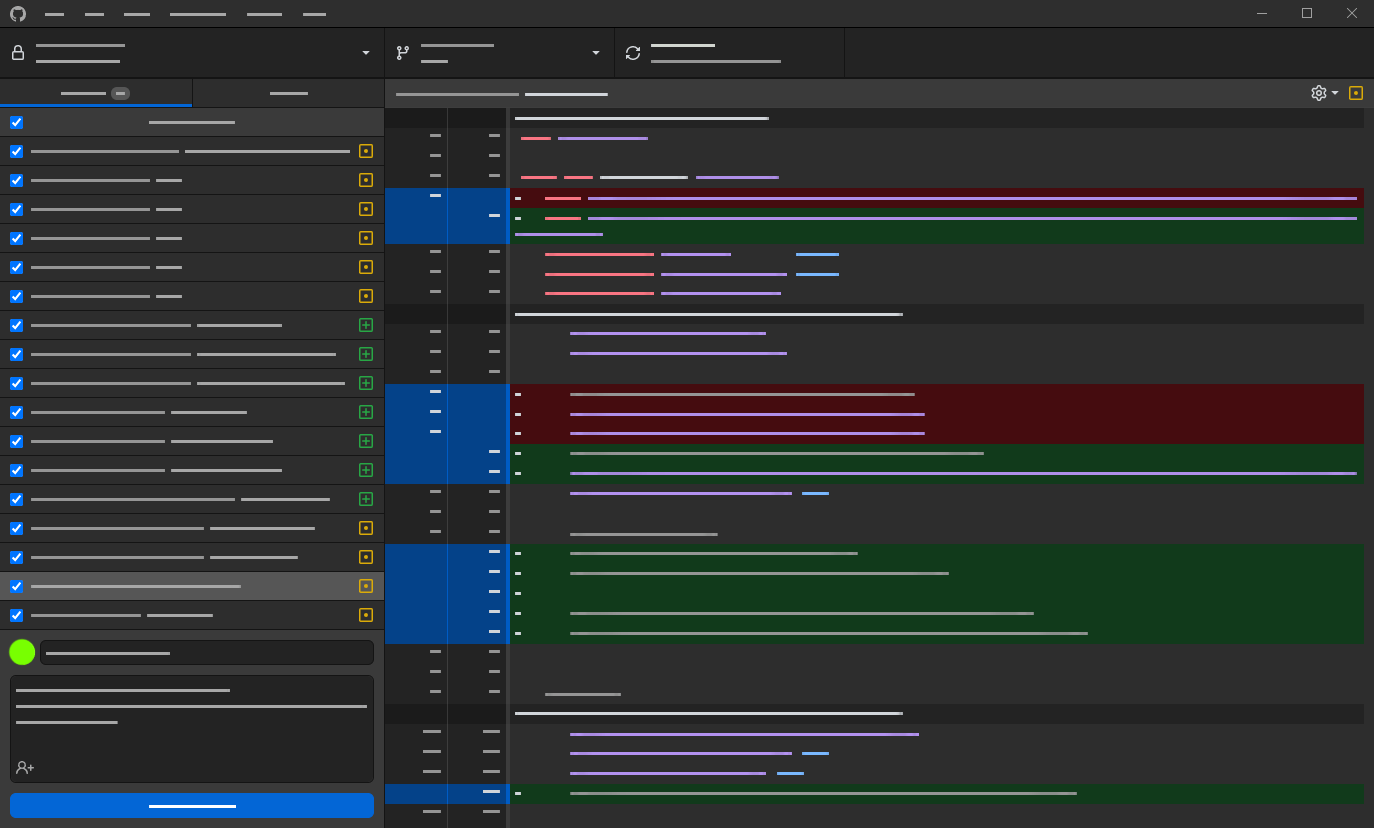The height and width of the screenshot is (828, 1374).
Task: Open the dropdown caret next to the diff gear
Action: pos(1335,93)
